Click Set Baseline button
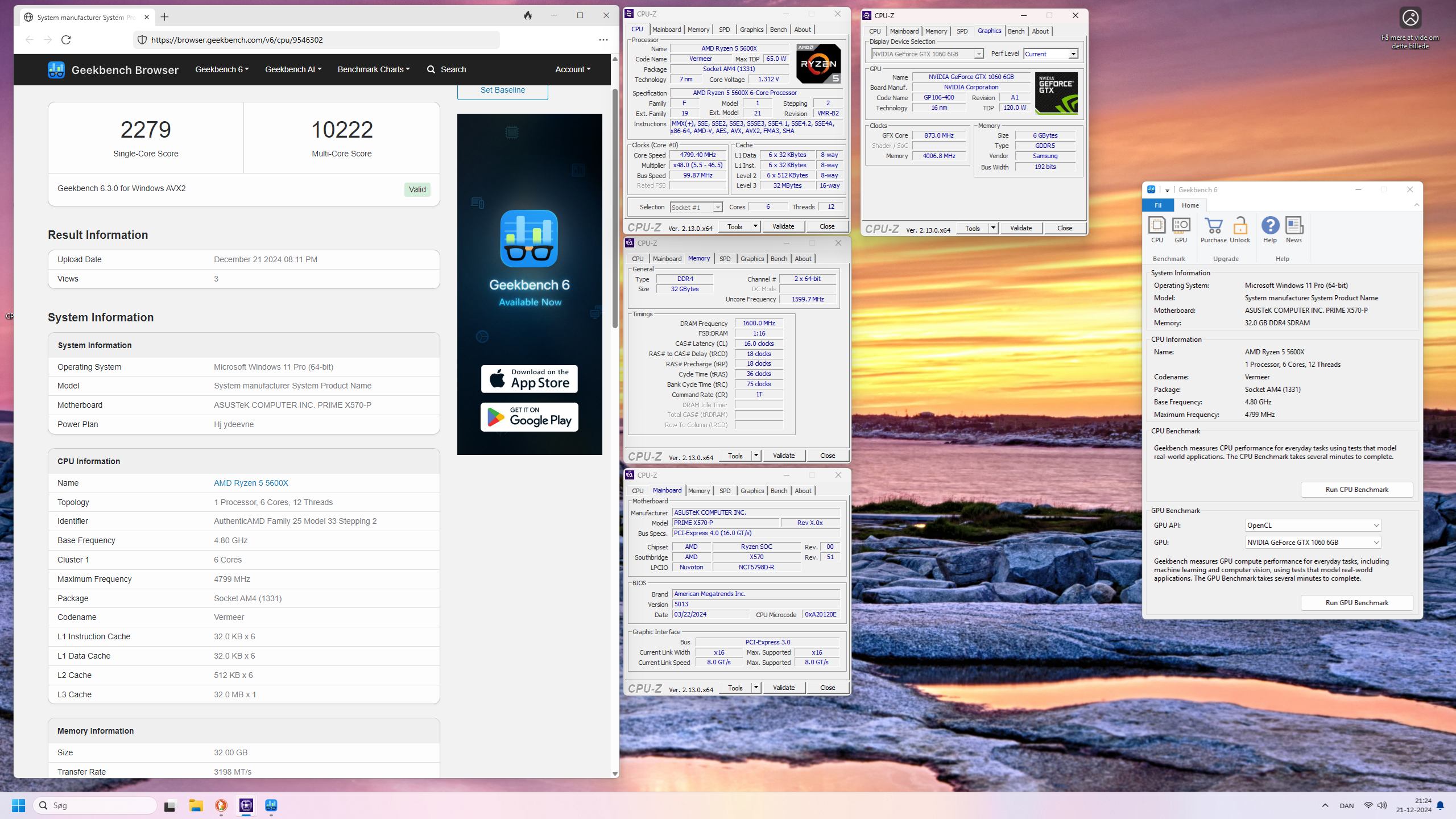1456x819 pixels. coord(502,90)
